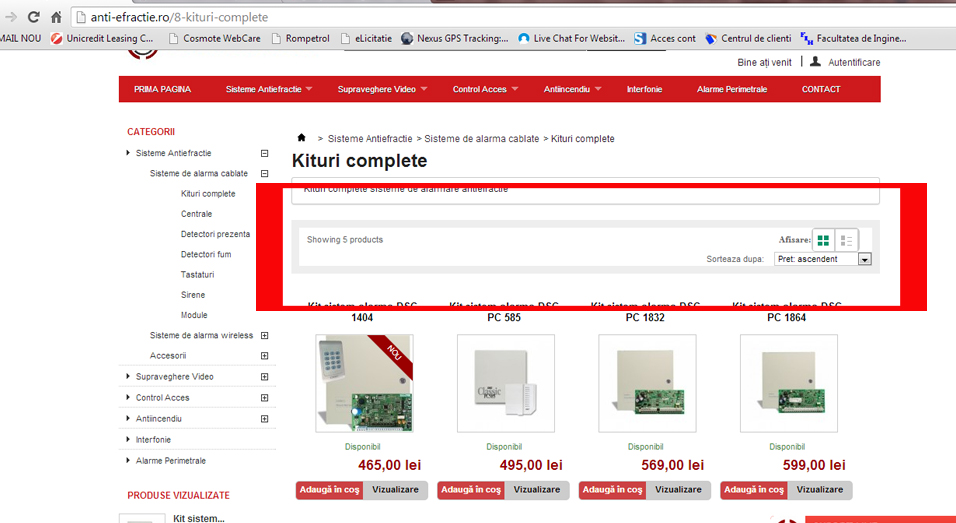Open the CONTACT menu item
Viewport: 956px width, 523px height.
tap(821, 89)
